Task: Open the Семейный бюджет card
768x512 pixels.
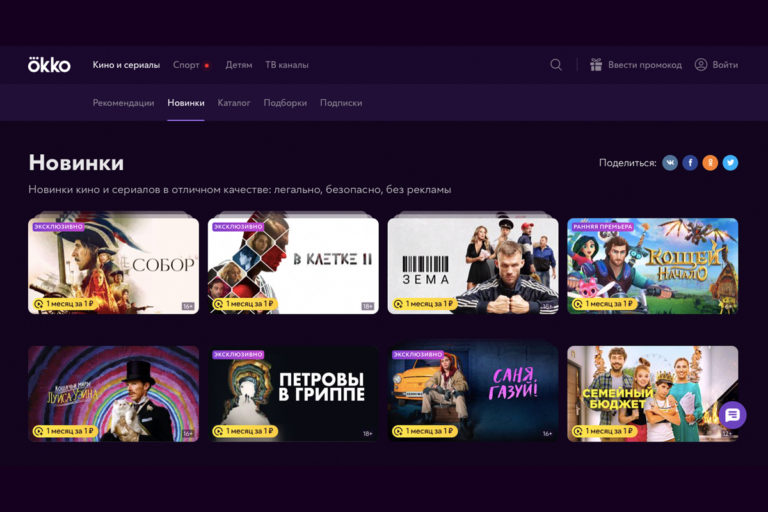Action: click(x=652, y=394)
